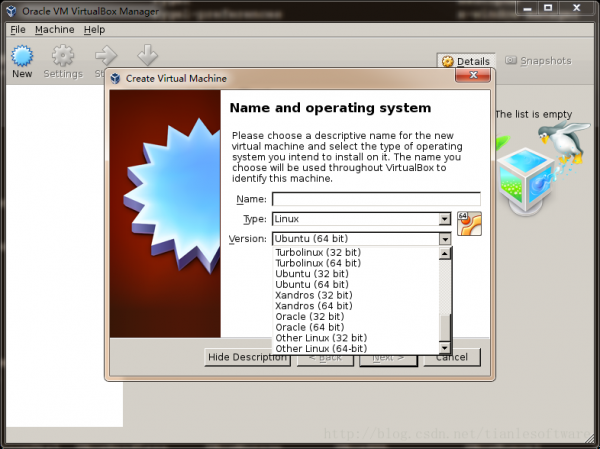Maximize the VirtualBox Manager window
600x449 pixels.
coord(548,8)
